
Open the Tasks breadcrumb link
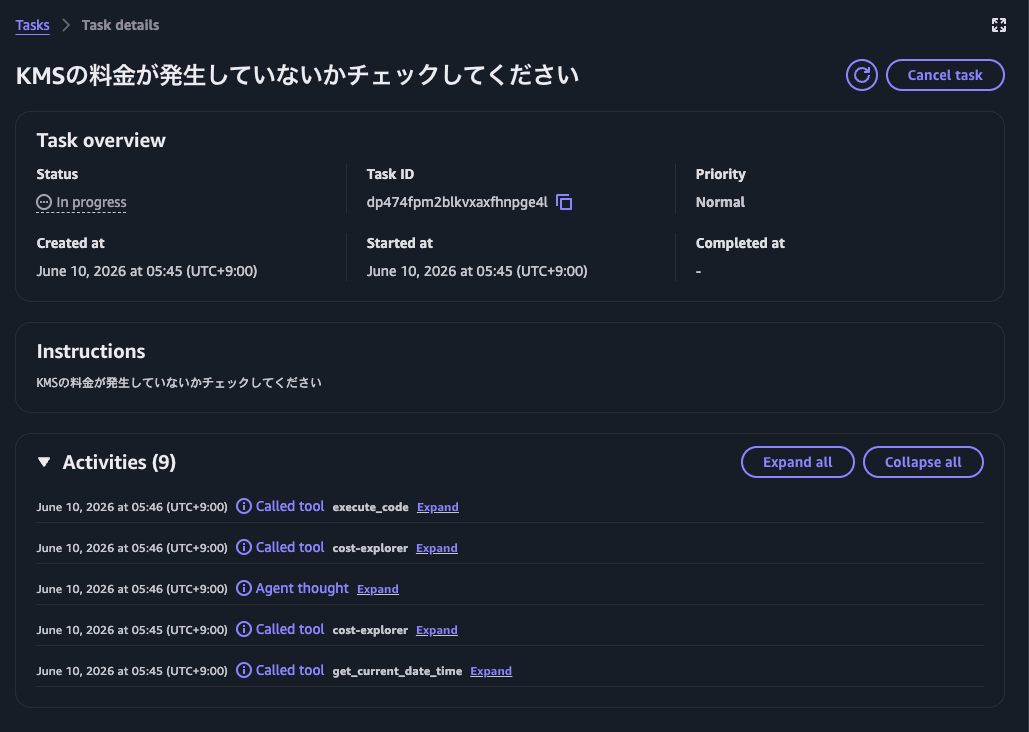point(32,25)
